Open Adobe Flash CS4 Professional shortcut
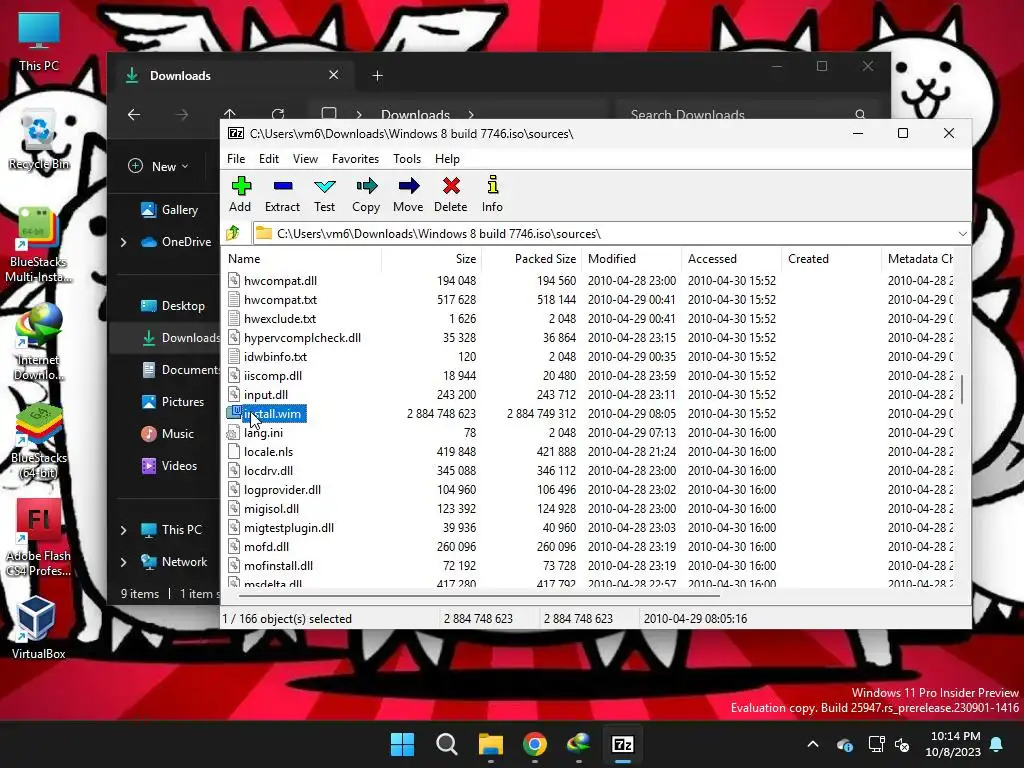This screenshot has width=1024, height=768. [39, 539]
